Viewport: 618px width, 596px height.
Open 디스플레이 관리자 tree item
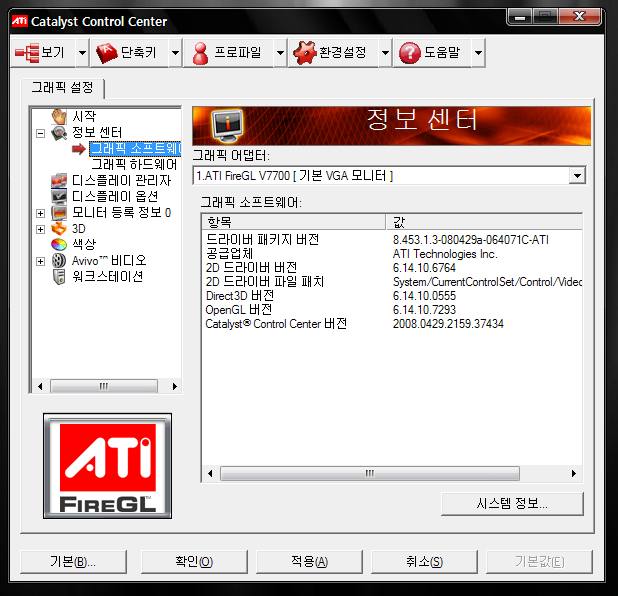pyautogui.click(x=121, y=181)
